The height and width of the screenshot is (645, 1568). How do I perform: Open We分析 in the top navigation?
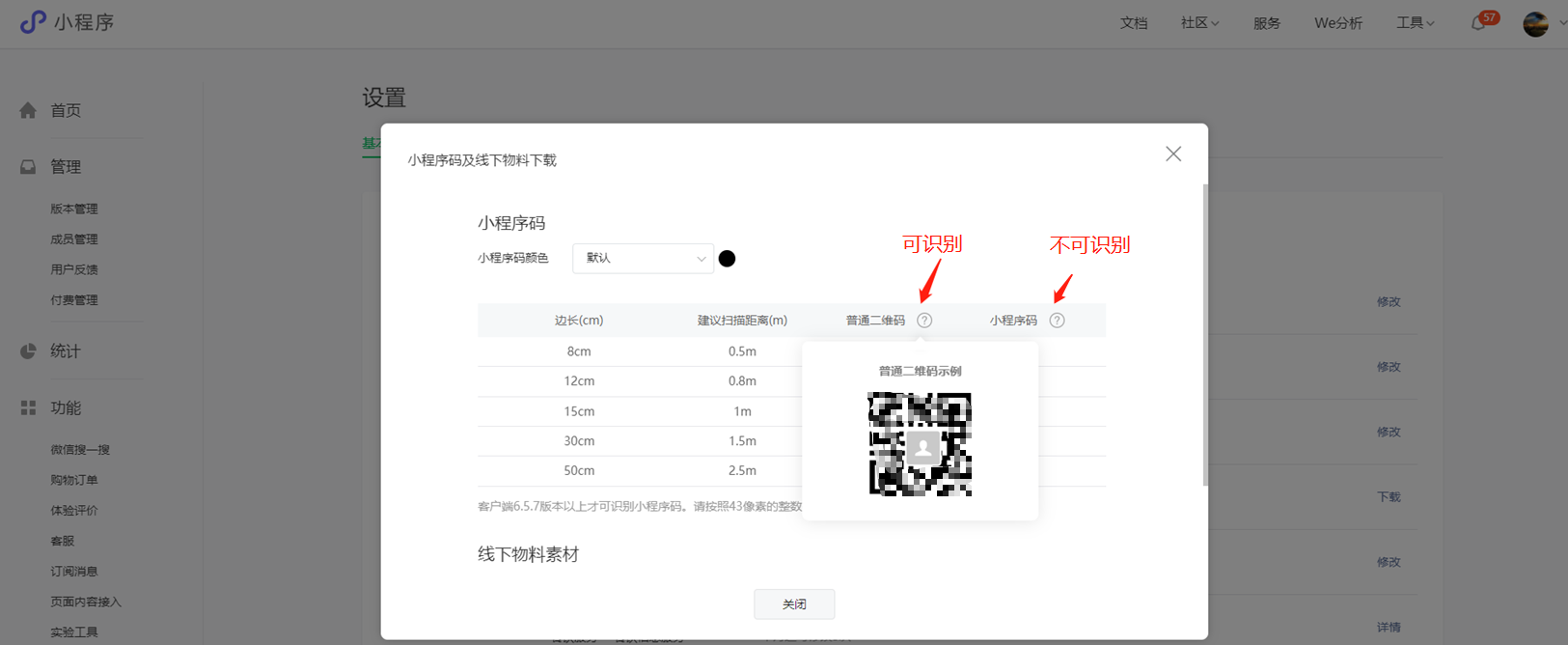1338,23
